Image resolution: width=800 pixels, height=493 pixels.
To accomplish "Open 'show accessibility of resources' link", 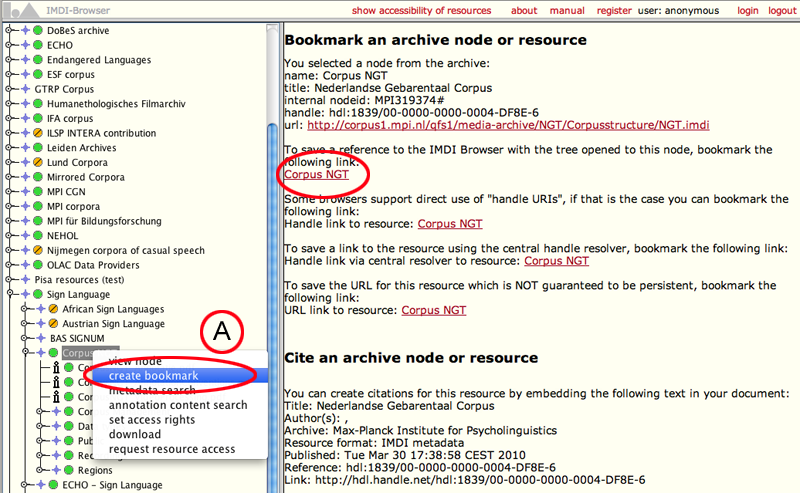I will (x=421, y=10).
